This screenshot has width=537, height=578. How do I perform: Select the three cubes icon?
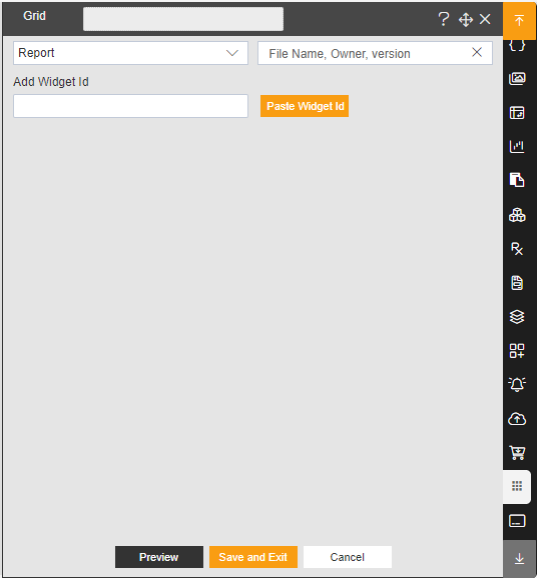(x=517, y=215)
